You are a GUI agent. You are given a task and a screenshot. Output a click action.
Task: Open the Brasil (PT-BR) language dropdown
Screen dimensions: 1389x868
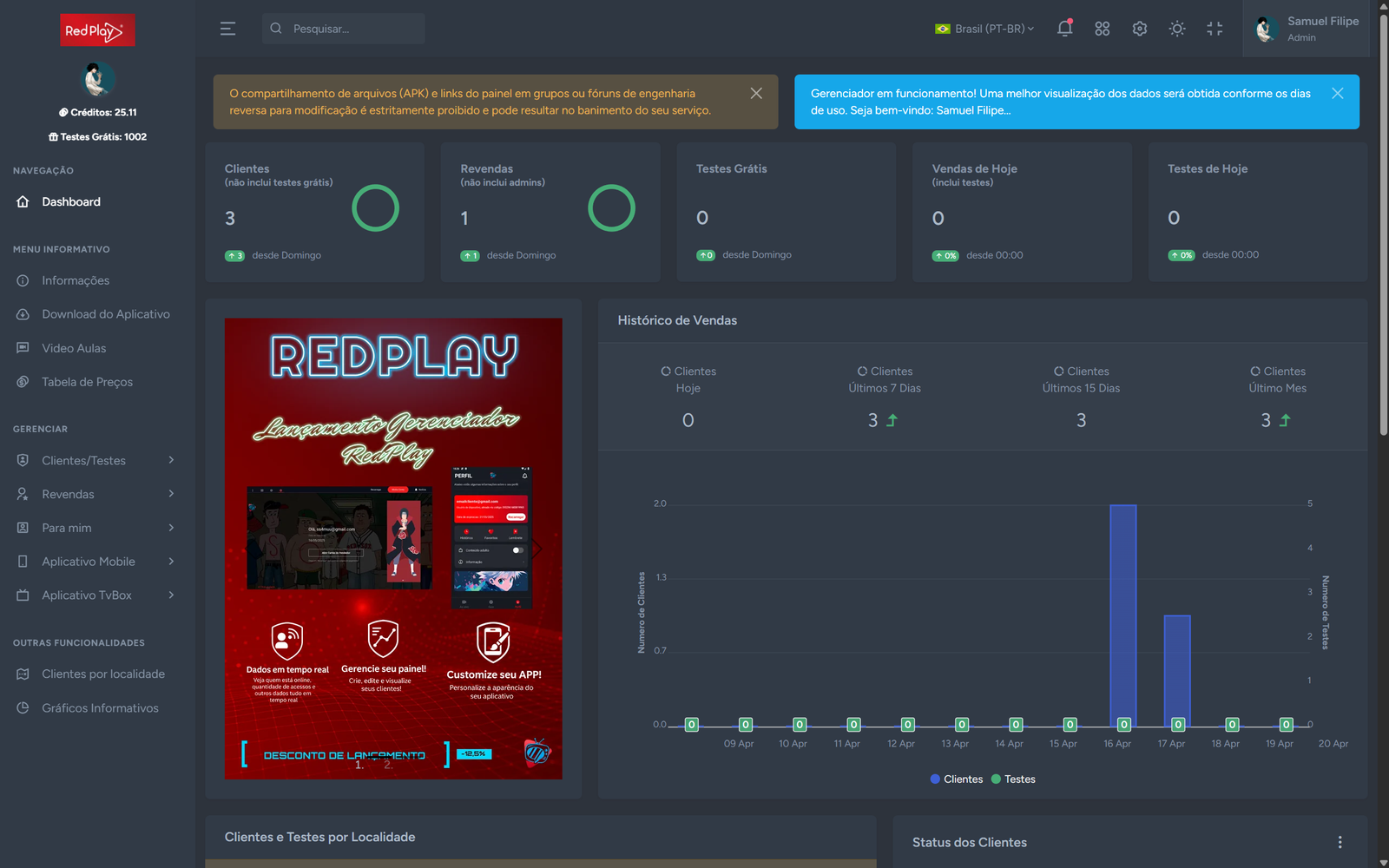(x=985, y=29)
